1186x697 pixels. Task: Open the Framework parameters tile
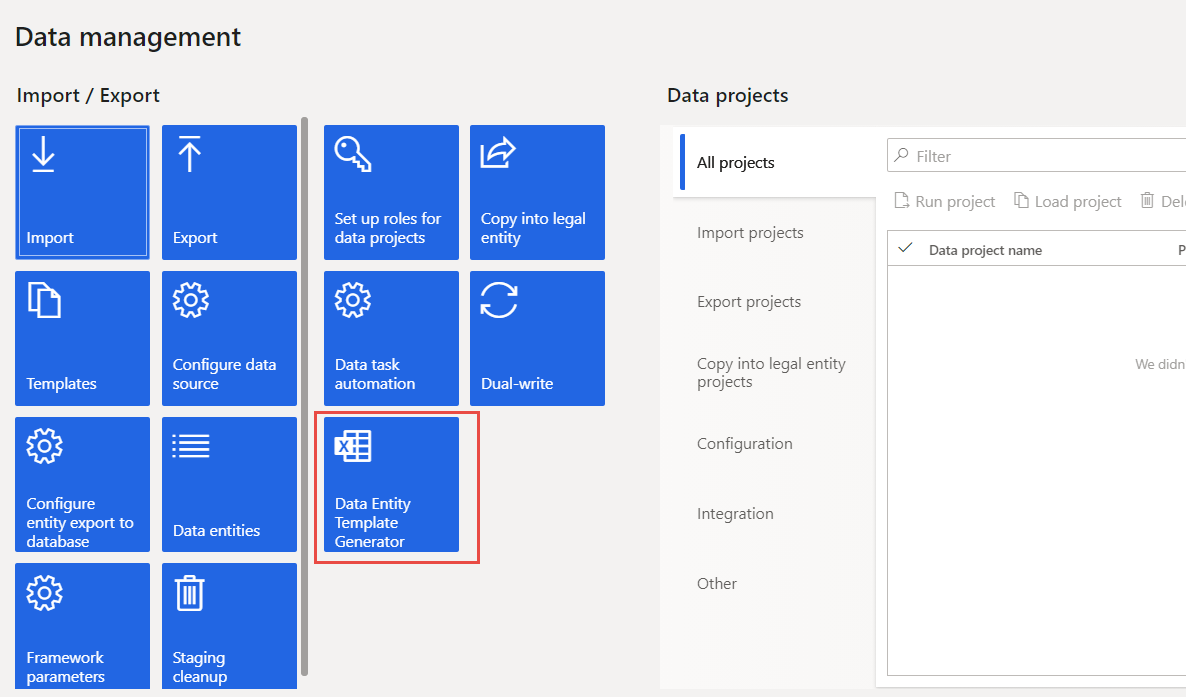coord(83,626)
